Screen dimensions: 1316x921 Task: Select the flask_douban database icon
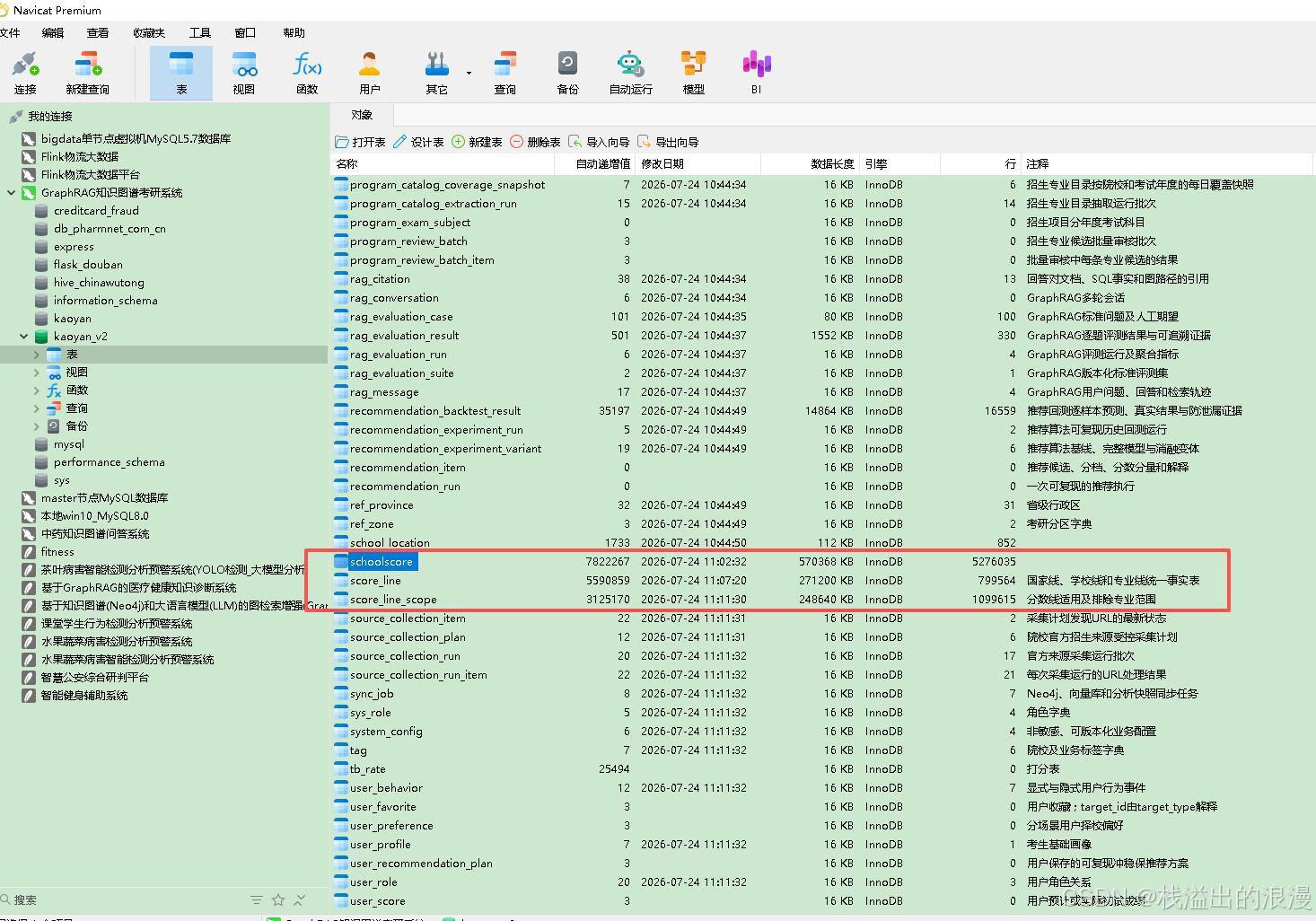pos(40,265)
